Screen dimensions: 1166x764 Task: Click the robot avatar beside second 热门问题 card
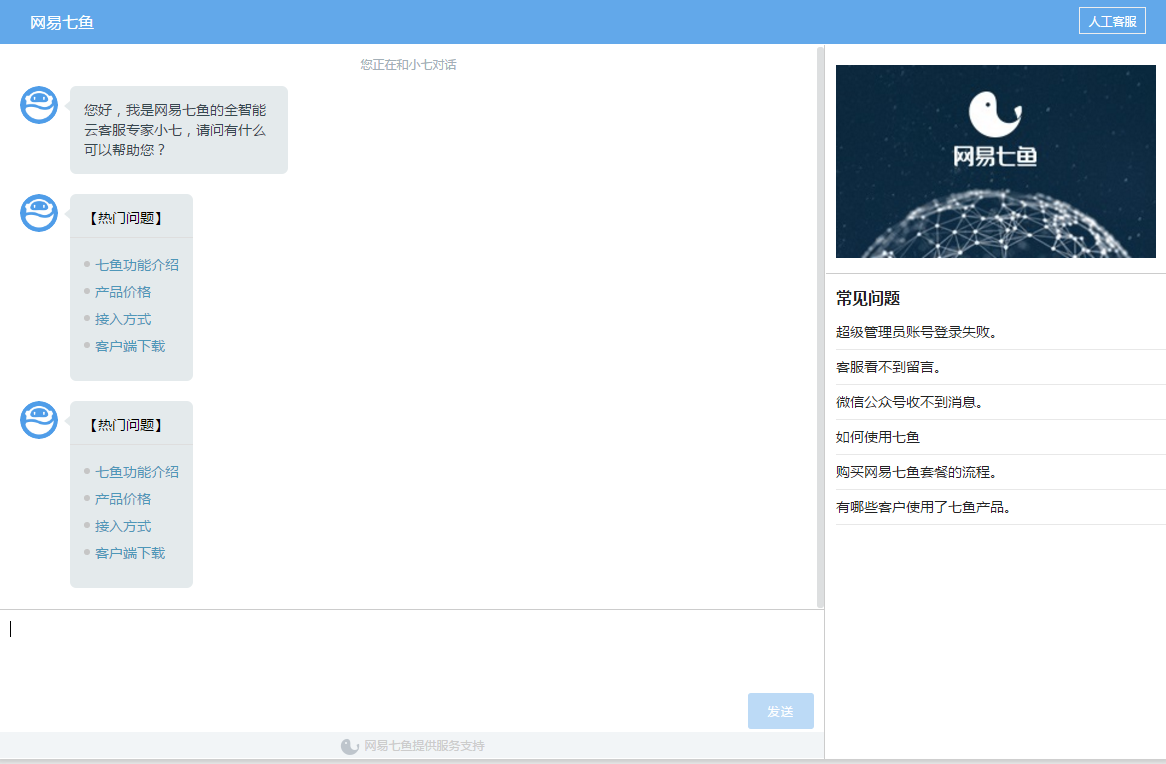pos(39,420)
